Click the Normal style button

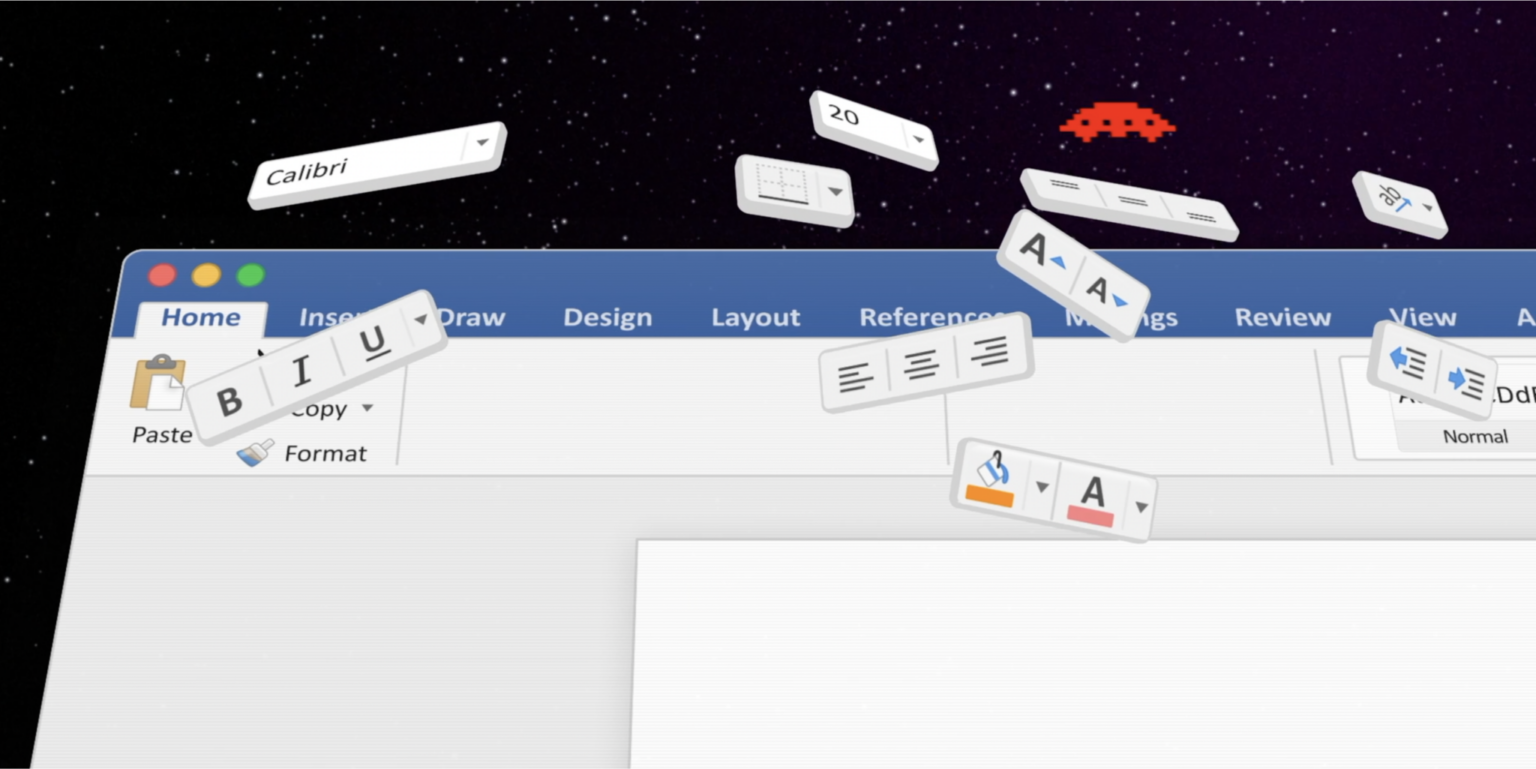click(x=1475, y=437)
